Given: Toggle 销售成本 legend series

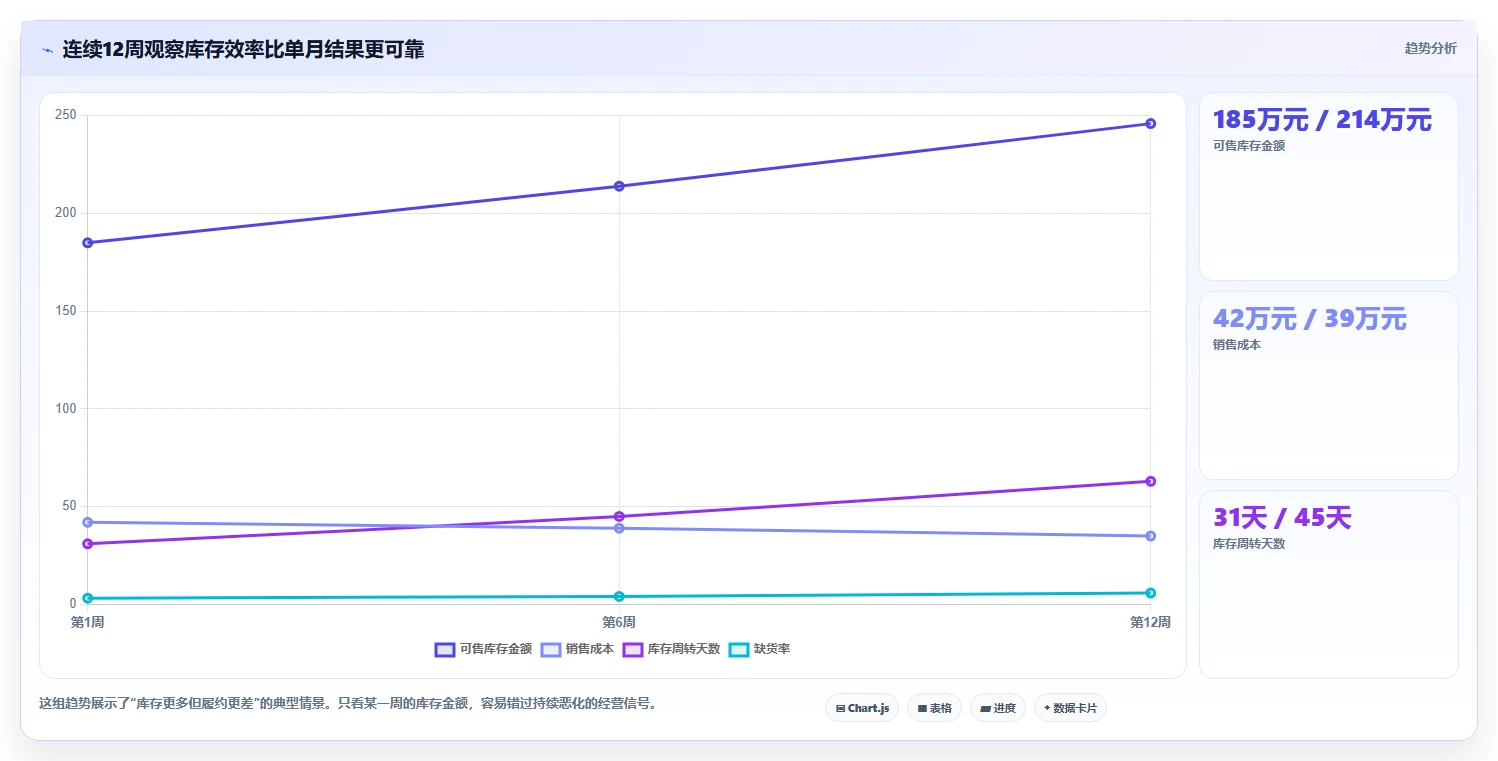Looking at the screenshot, I should (x=577, y=649).
